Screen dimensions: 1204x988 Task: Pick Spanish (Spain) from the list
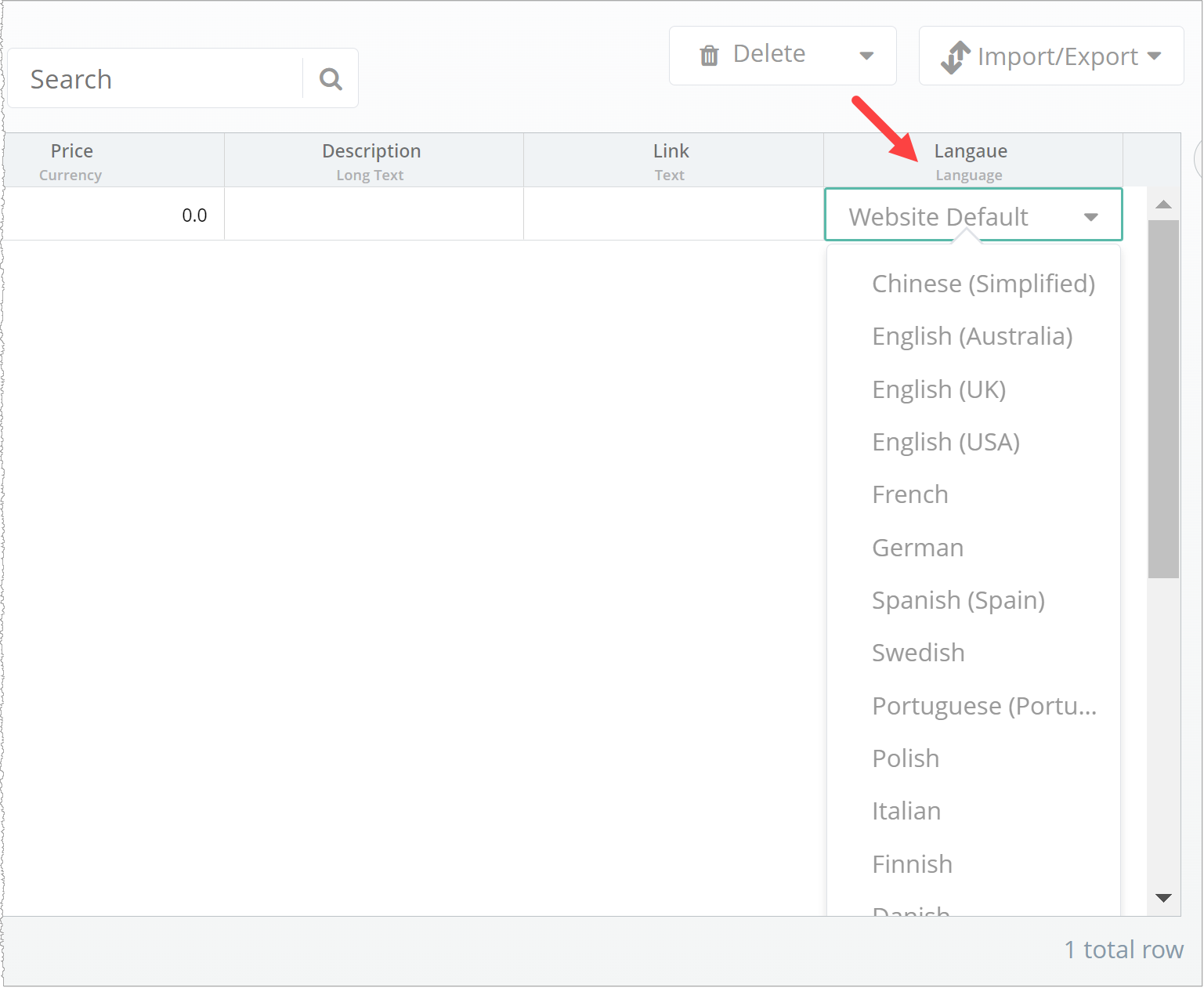point(958,600)
